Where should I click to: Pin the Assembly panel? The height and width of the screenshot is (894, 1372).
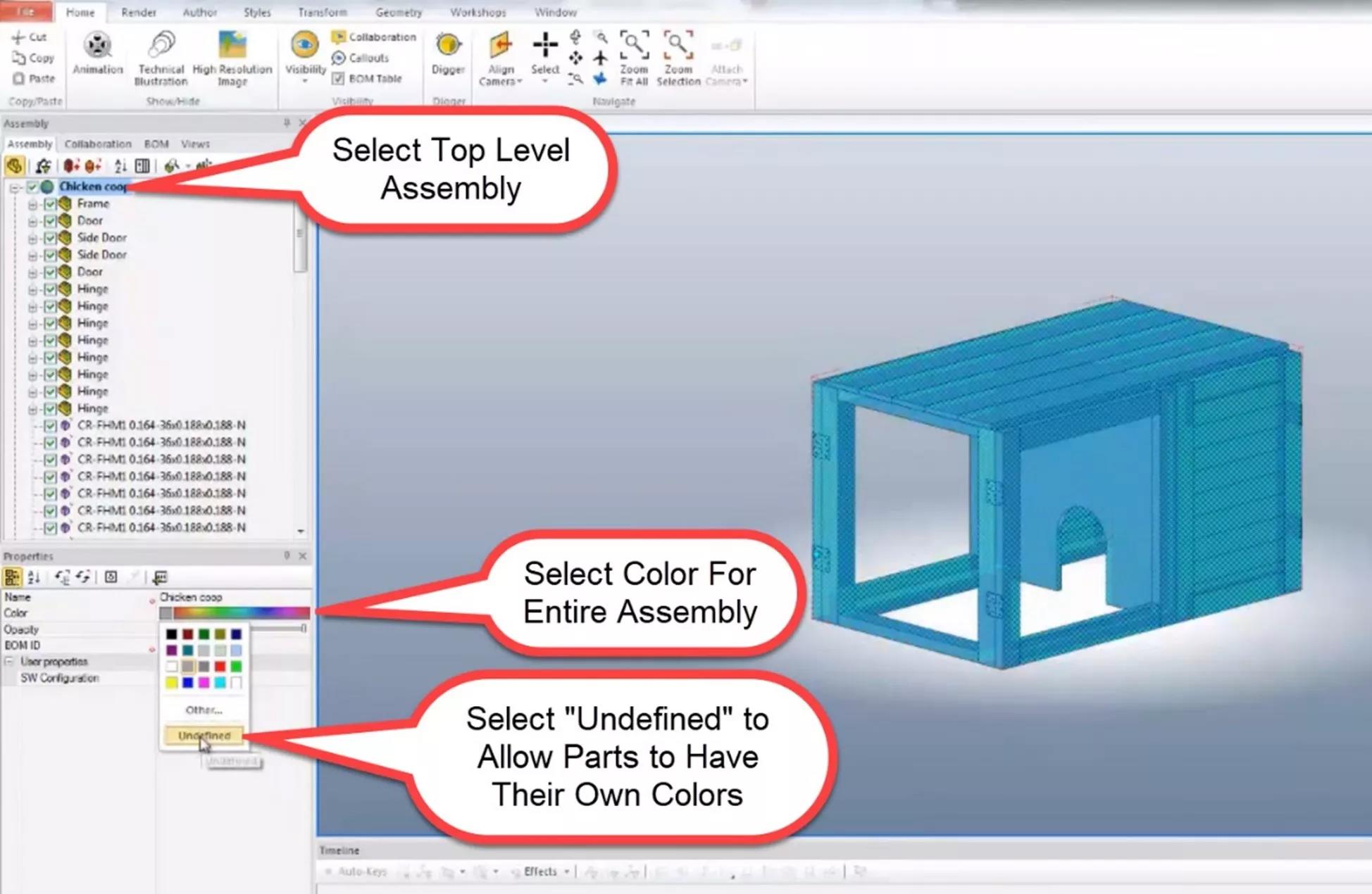(x=287, y=123)
